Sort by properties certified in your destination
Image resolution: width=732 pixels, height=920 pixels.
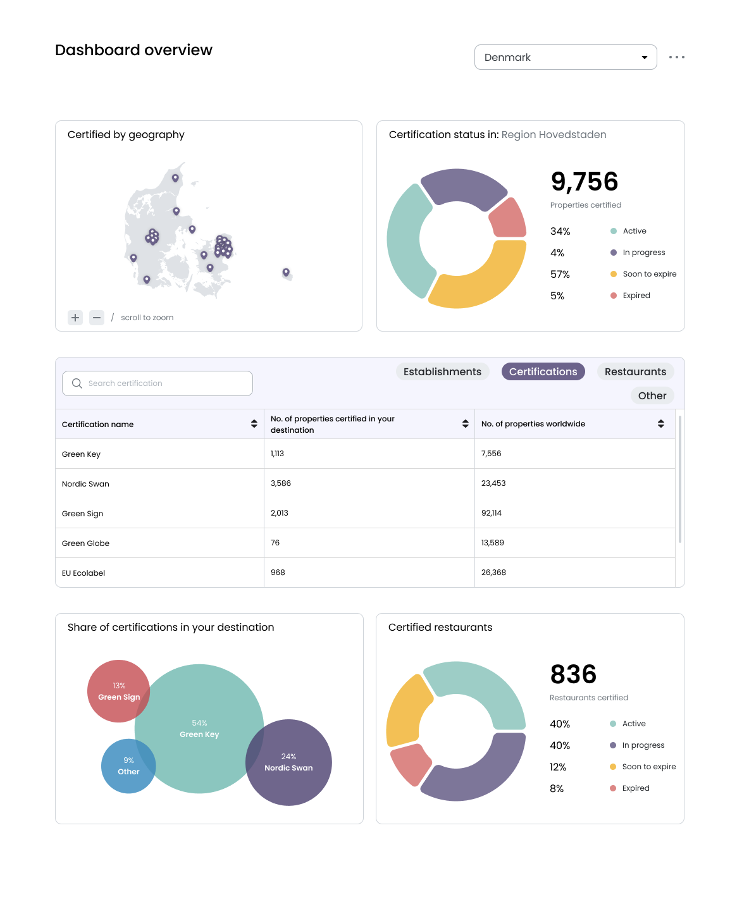[x=465, y=424]
